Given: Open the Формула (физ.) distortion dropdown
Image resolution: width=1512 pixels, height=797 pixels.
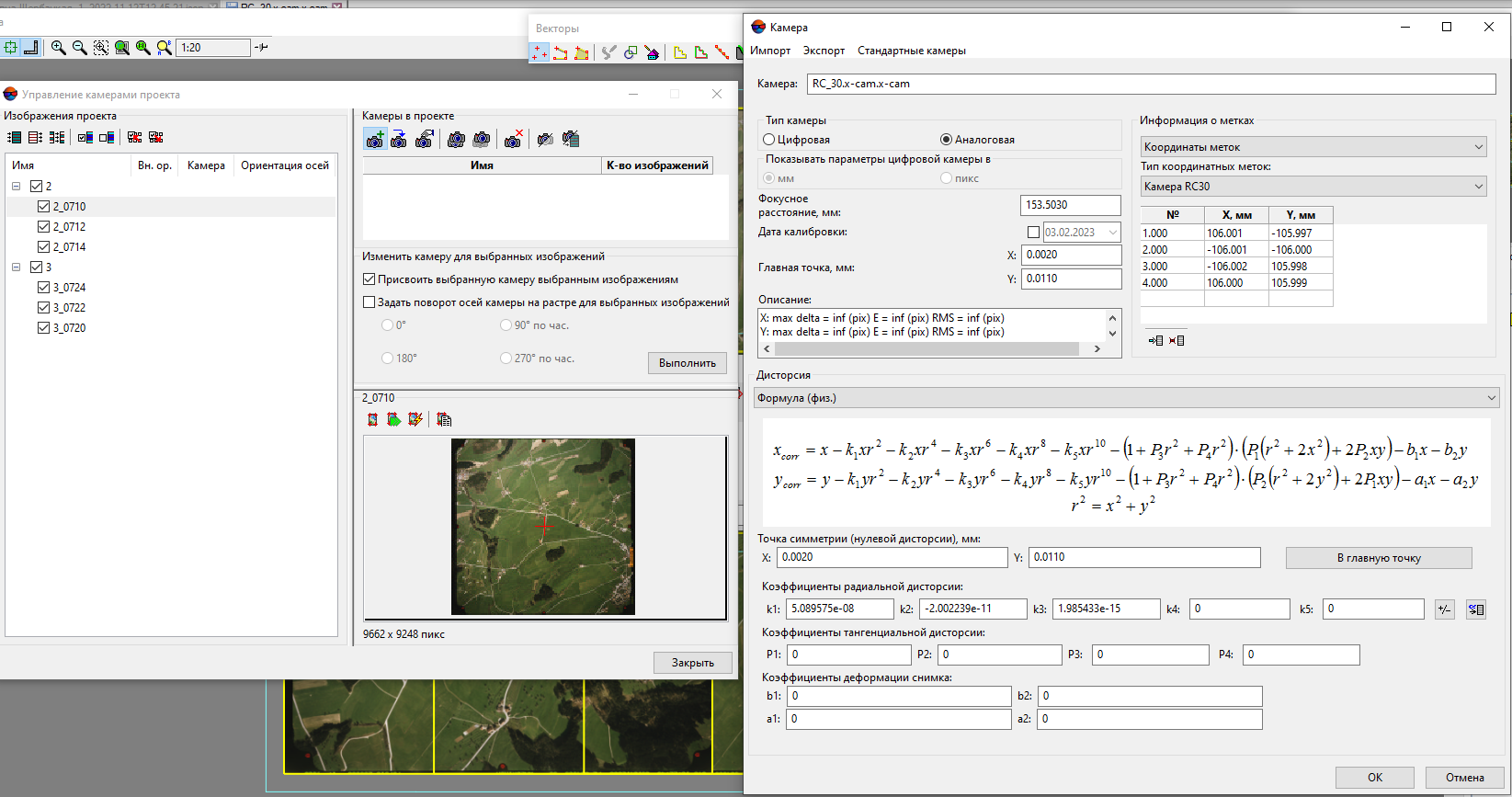Looking at the screenshot, I should point(1126,398).
